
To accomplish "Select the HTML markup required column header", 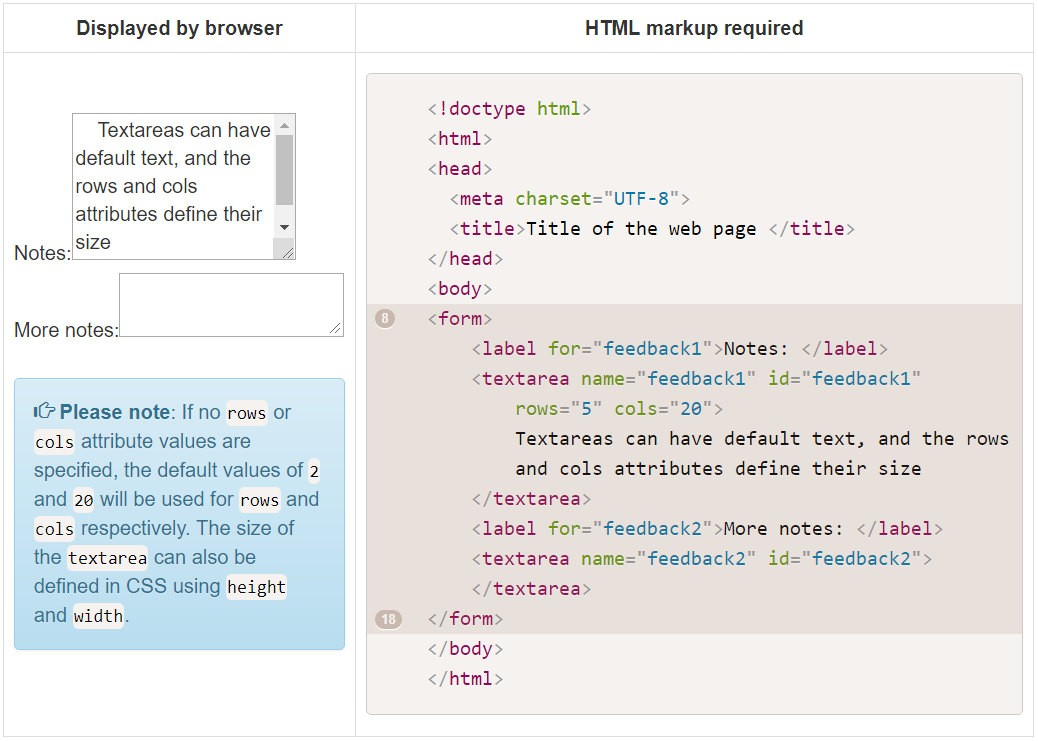I will pos(694,27).
